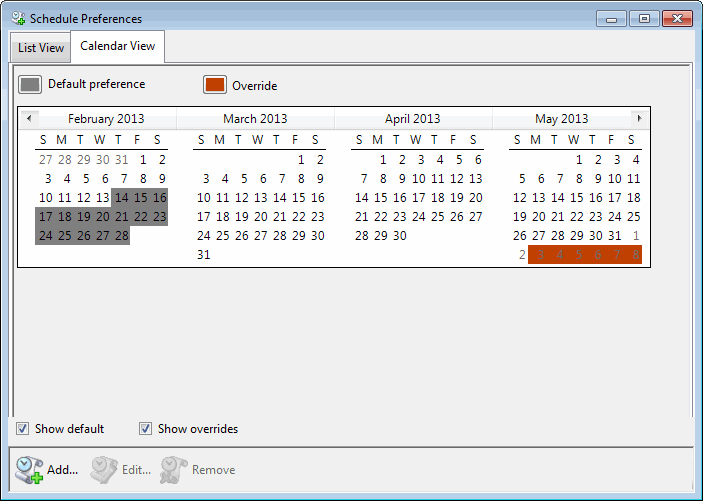Go to previous month with left arrow
703x501 pixels.
click(x=28, y=118)
